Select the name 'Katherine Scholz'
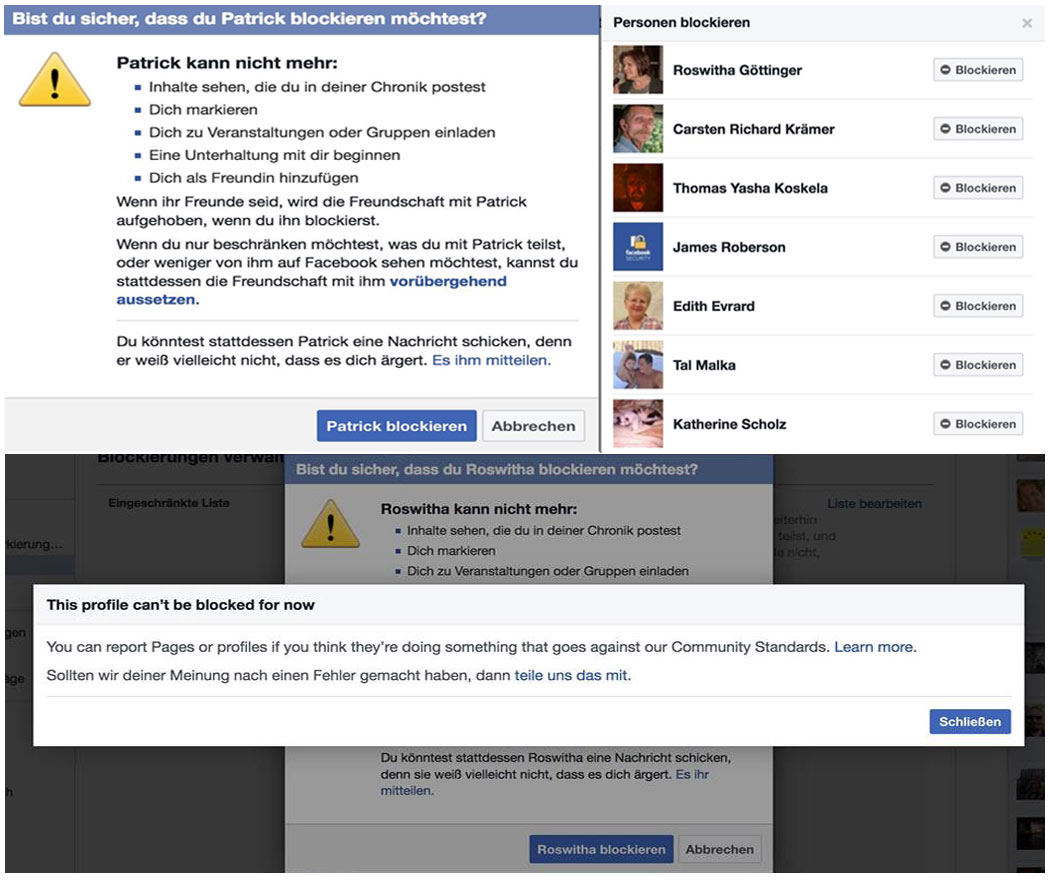The width and height of the screenshot is (1050, 880). [x=730, y=424]
